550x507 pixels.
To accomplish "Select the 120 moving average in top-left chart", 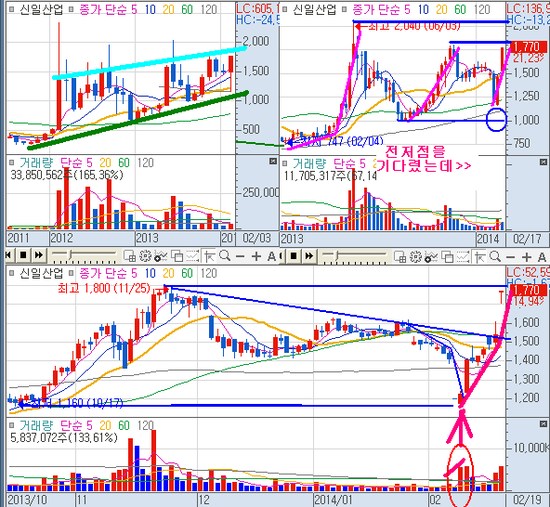I will 209,9.
